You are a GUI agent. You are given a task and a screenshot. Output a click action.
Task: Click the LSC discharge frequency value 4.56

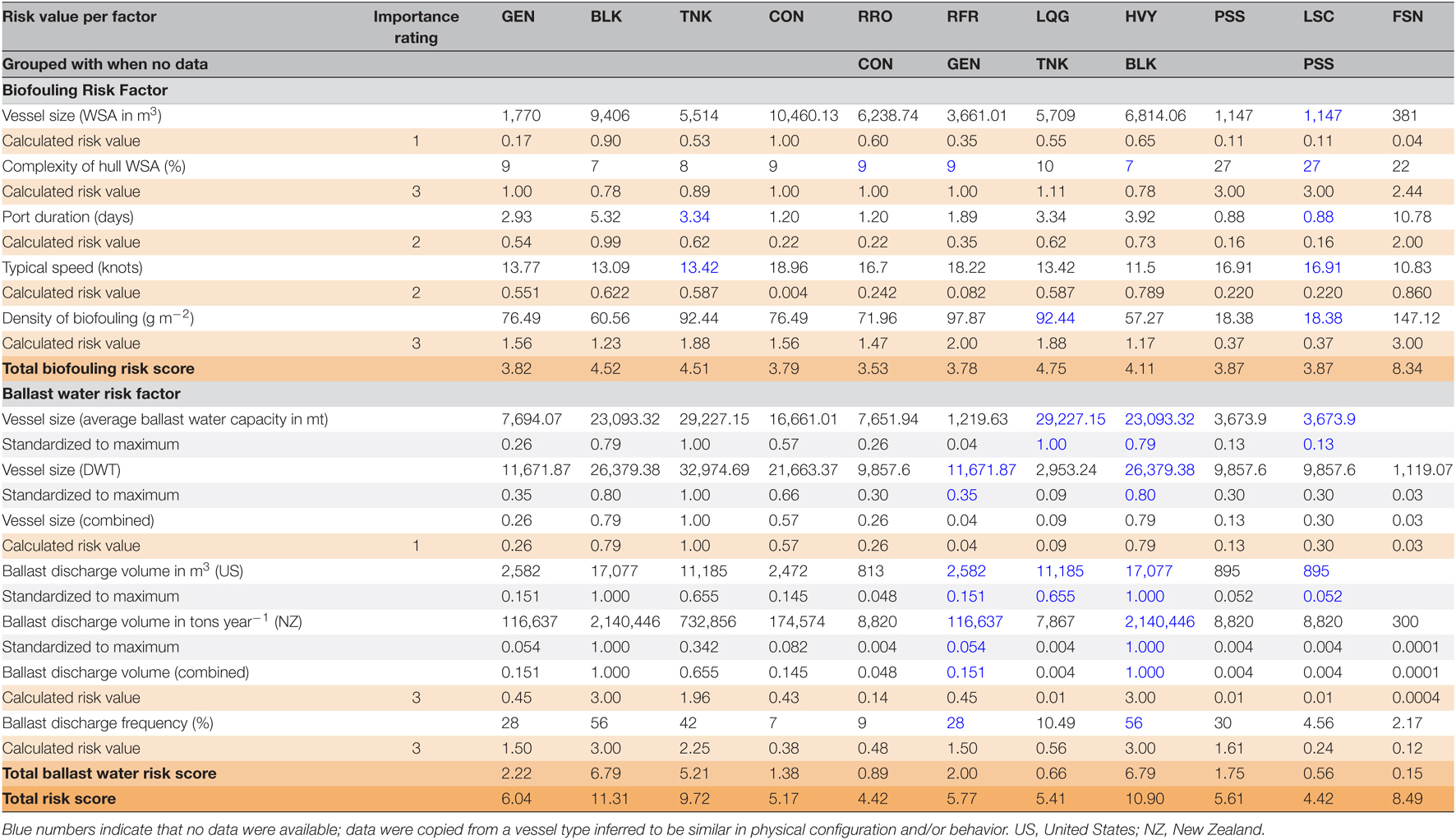pyautogui.click(x=1318, y=722)
